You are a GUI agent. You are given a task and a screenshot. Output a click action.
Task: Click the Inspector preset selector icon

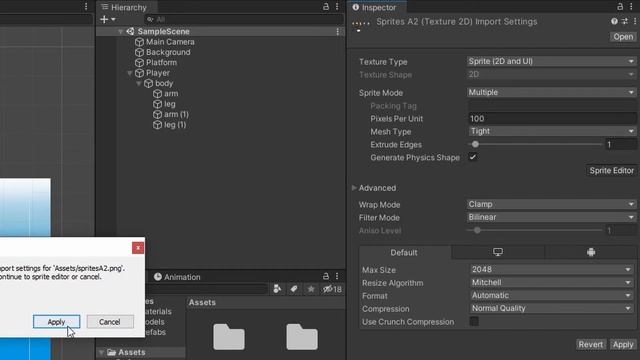pos(625,22)
